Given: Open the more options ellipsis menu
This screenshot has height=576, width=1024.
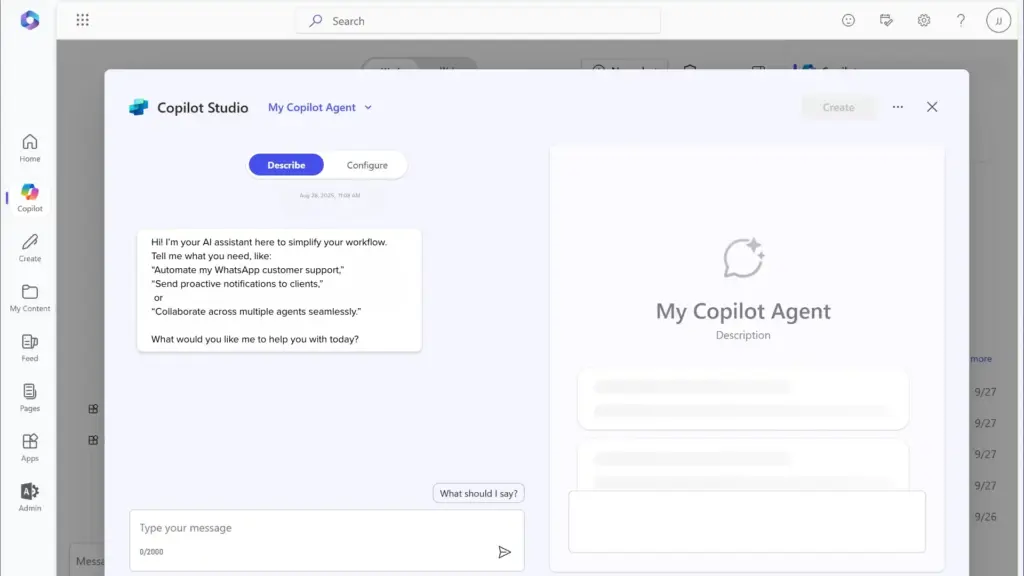Looking at the screenshot, I should point(898,107).
